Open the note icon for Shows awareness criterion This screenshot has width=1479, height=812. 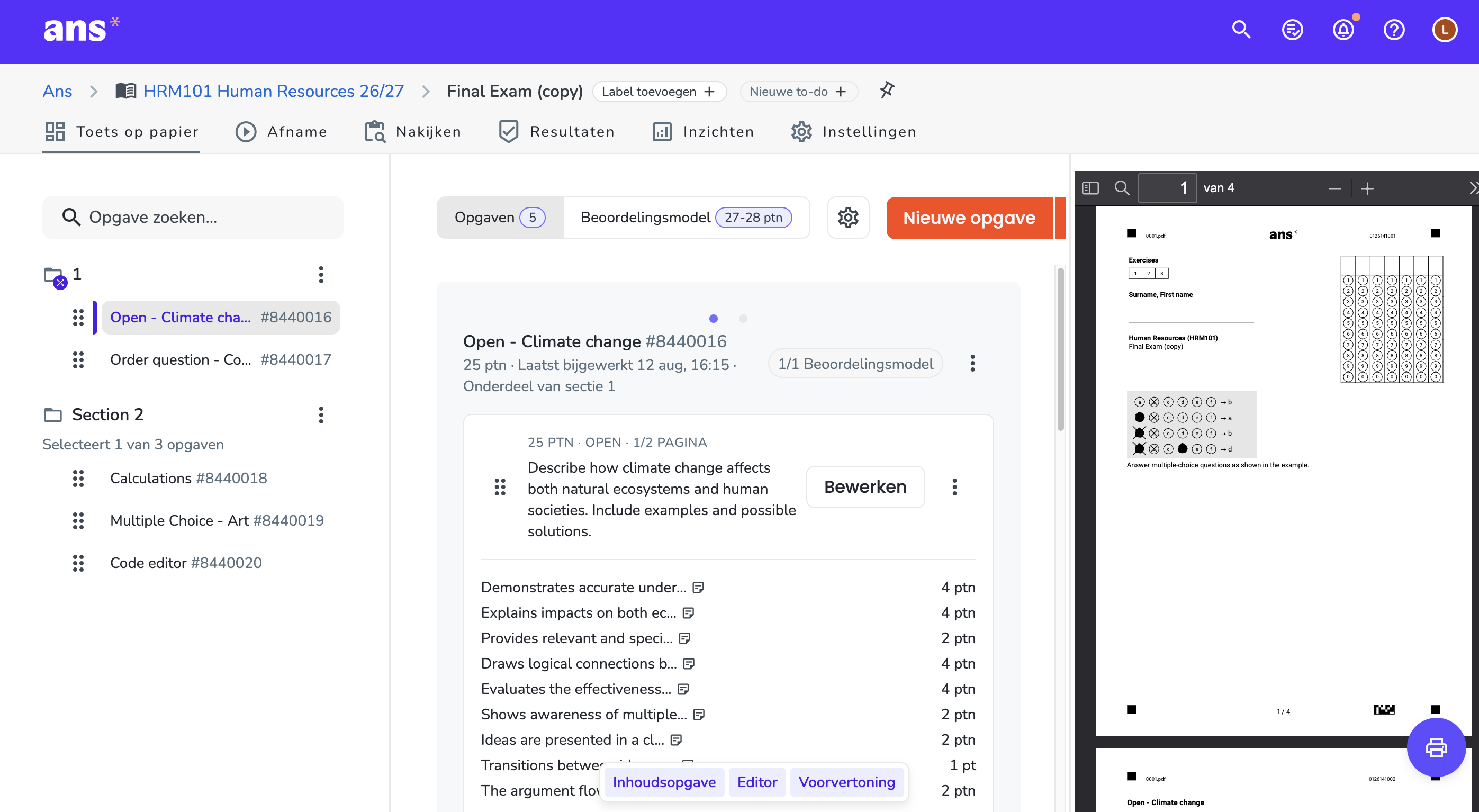pyautogui.click(x=699, y=715)
